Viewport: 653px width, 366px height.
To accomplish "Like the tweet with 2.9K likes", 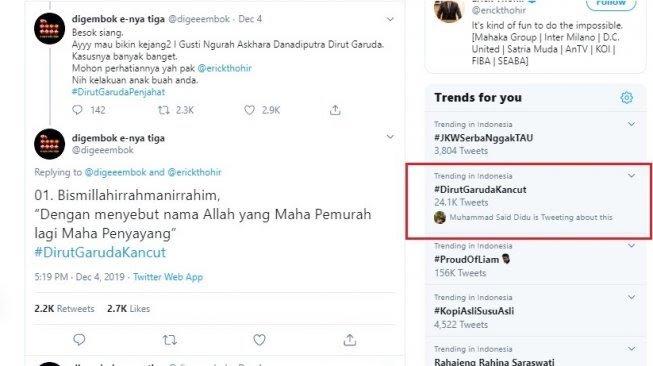I will click(x=249, y=110).
